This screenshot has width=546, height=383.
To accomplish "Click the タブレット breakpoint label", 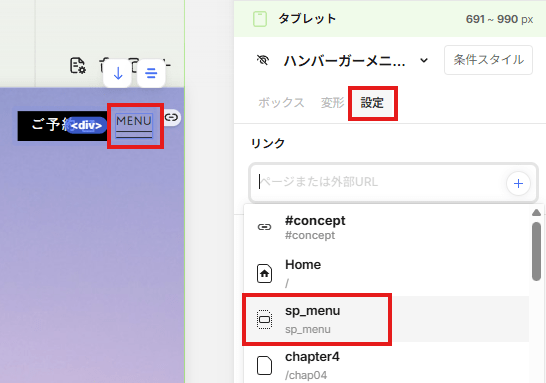I will click(307, 18).
